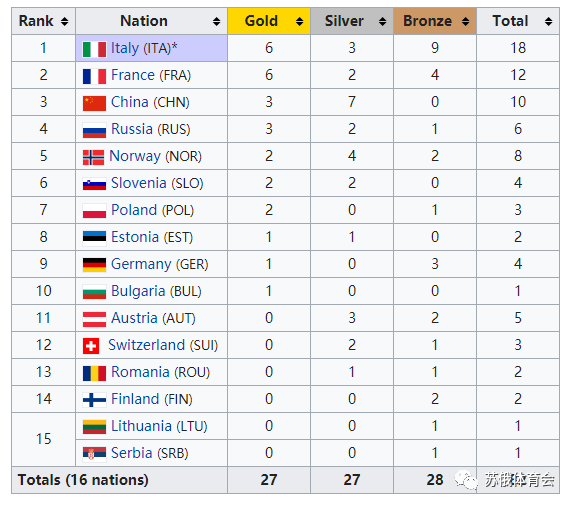Open the Lithuania country link

[x=141, y=426]
